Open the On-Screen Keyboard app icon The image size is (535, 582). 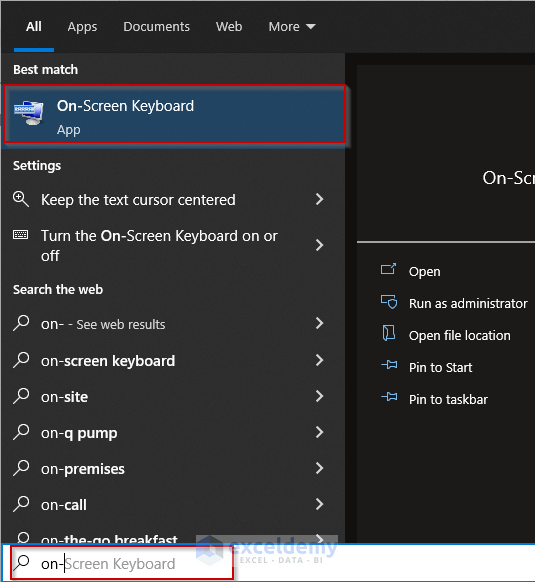click(x=29, y=113)
